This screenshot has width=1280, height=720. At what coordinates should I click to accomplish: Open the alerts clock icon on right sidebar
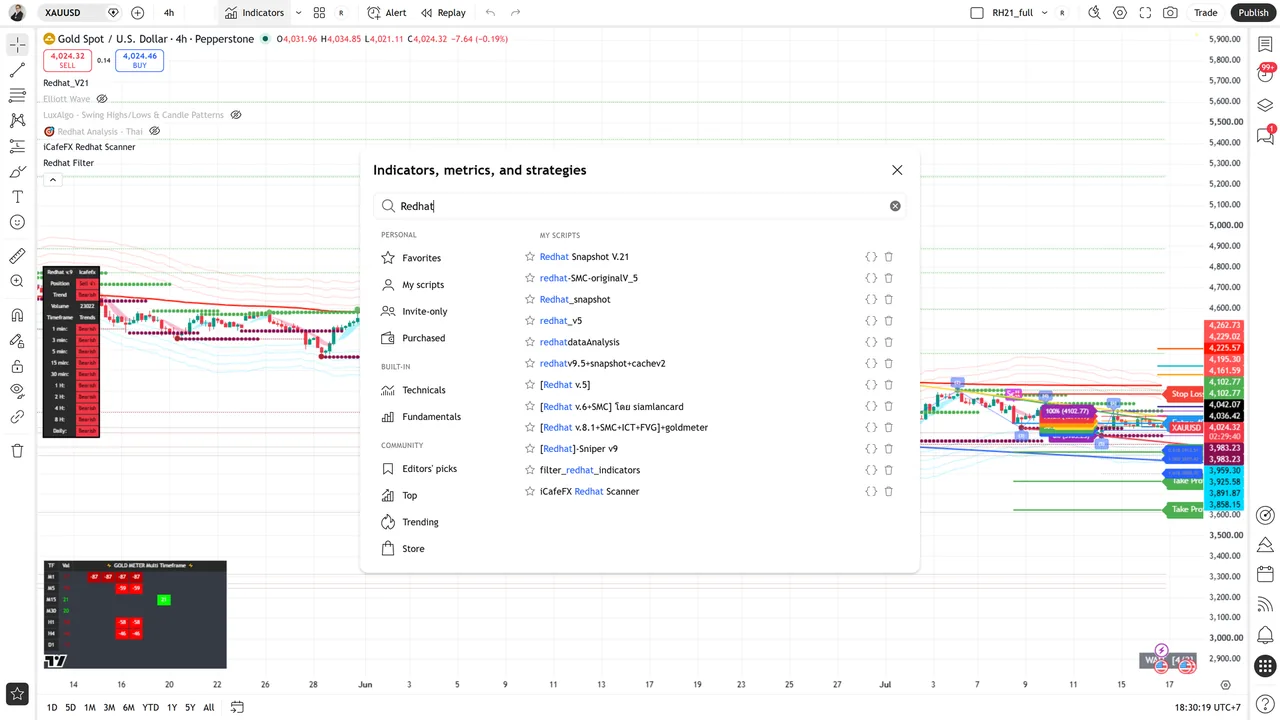[x=1265, y=75]
